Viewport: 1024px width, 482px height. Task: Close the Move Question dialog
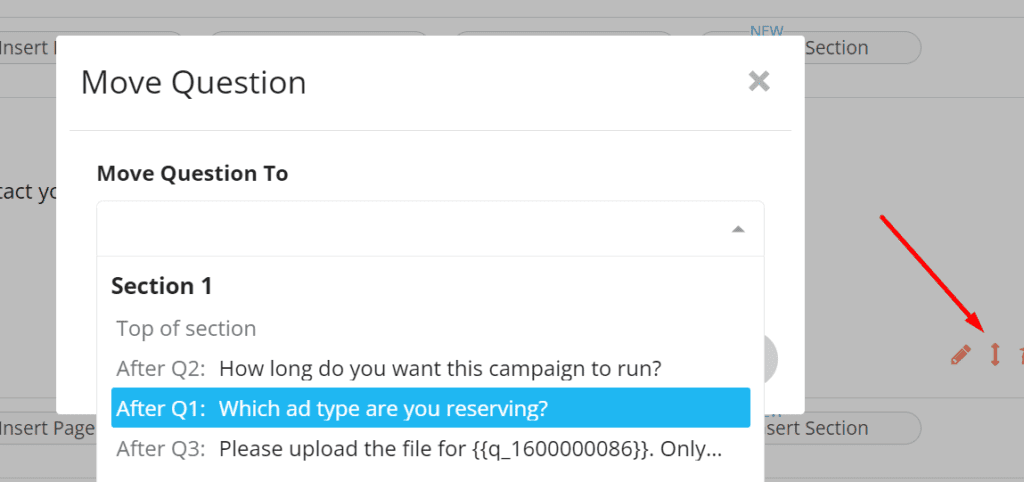coord(759,81)
